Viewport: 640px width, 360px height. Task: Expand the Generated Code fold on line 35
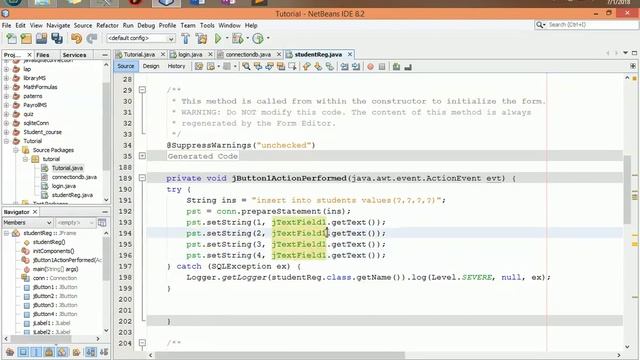(x=142, y=156)
